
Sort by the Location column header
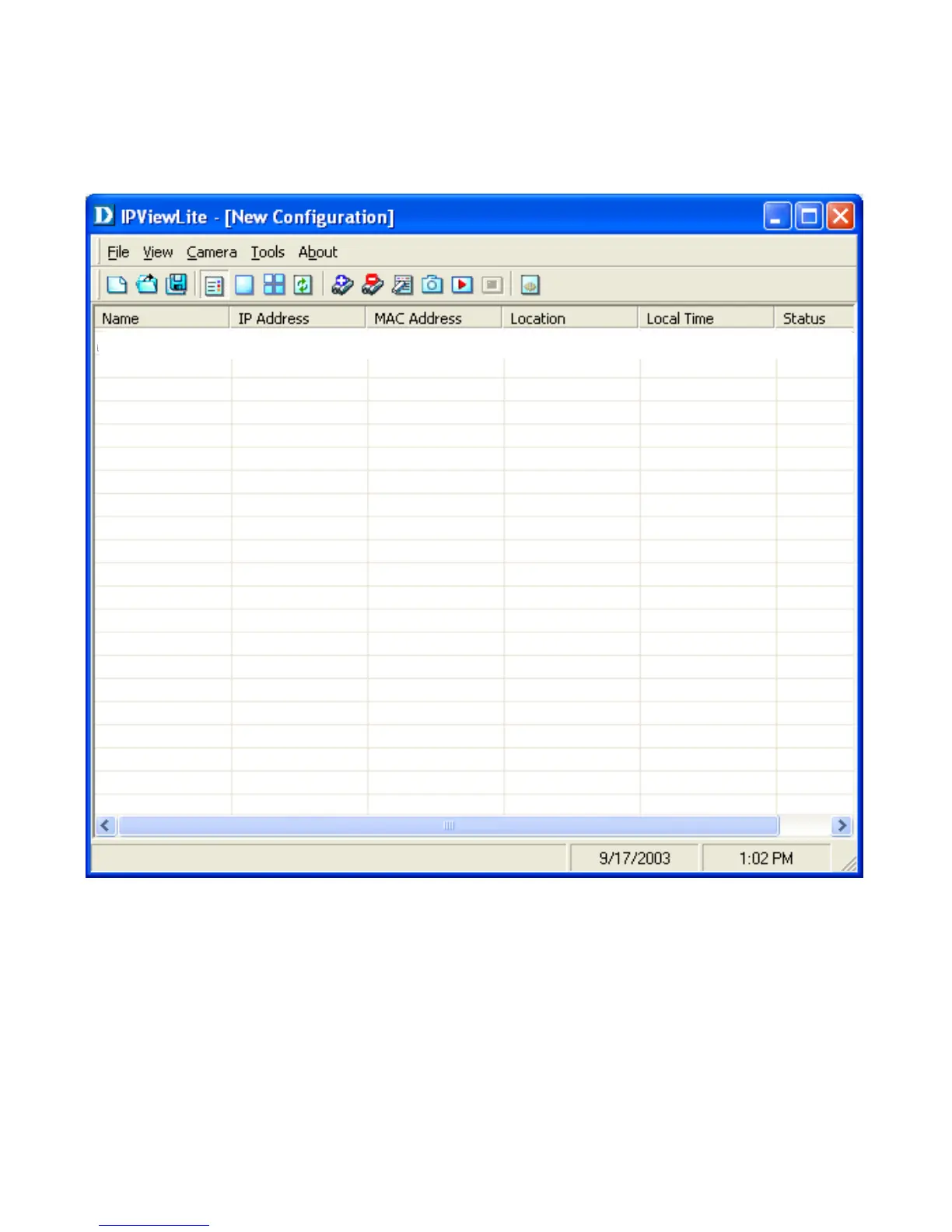click(x=569, y=318)
